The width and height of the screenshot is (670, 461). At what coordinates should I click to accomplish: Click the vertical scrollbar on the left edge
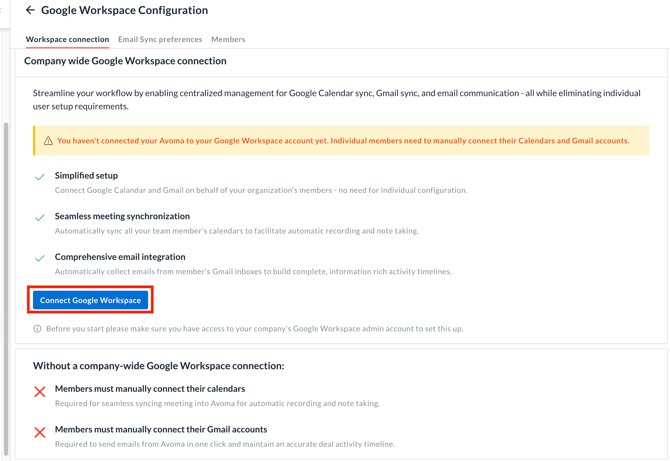6,288
